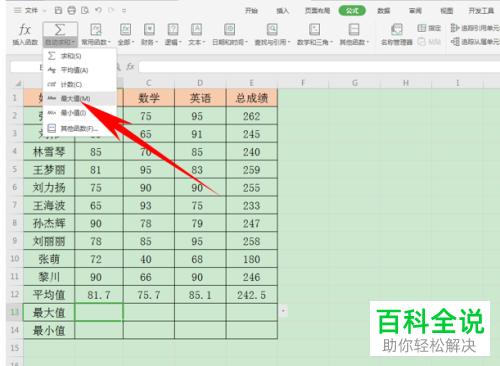Open the Date and Time (日期和时间) dropdown
This screenshot has width=500, height=366.
pos(230,42)
